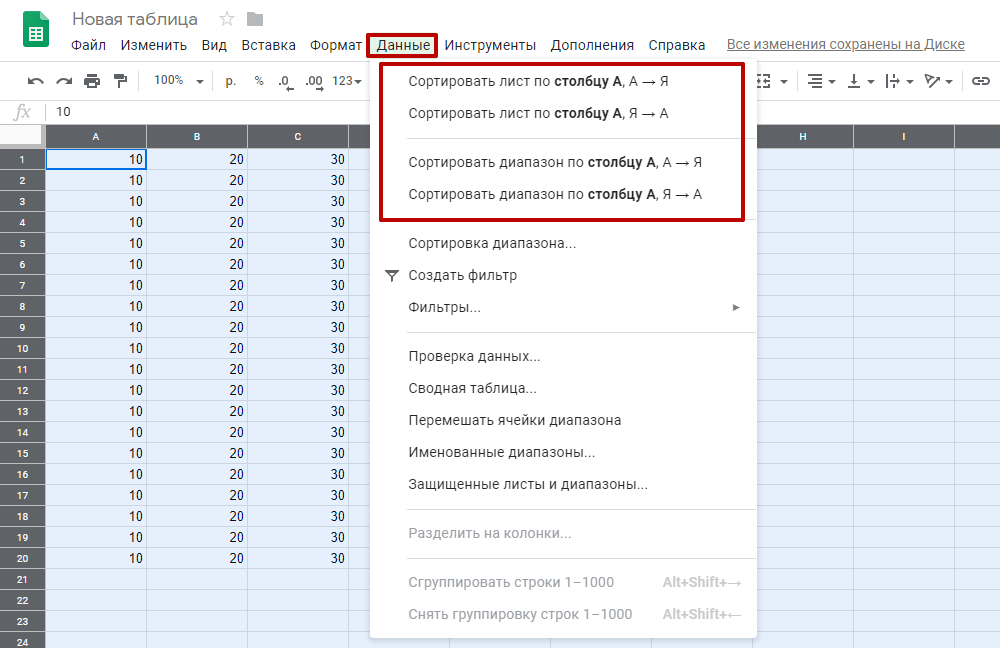Open the text wrapping dropdown
The width and height of the screenshot is (1000, 648).
click(899, 81)
